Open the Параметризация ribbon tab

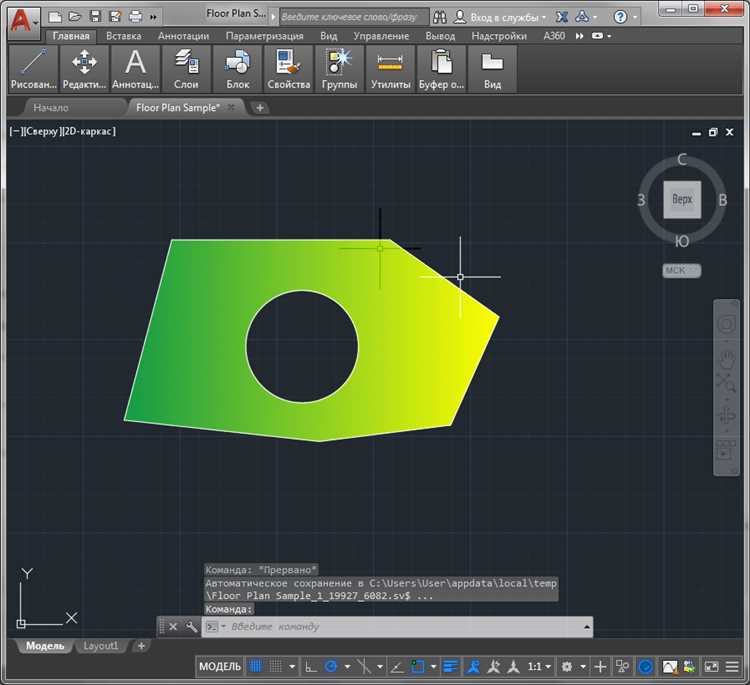point(264,36)
